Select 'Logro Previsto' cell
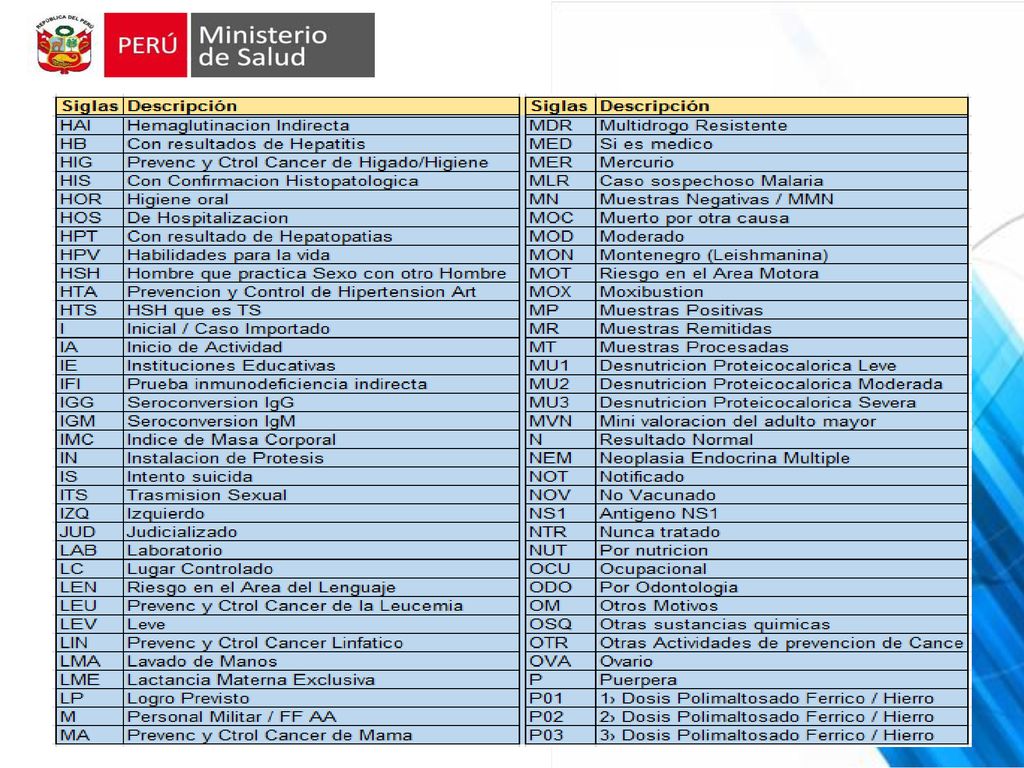Viewport: 1024px width, 768px height. [x=321, y=698]
